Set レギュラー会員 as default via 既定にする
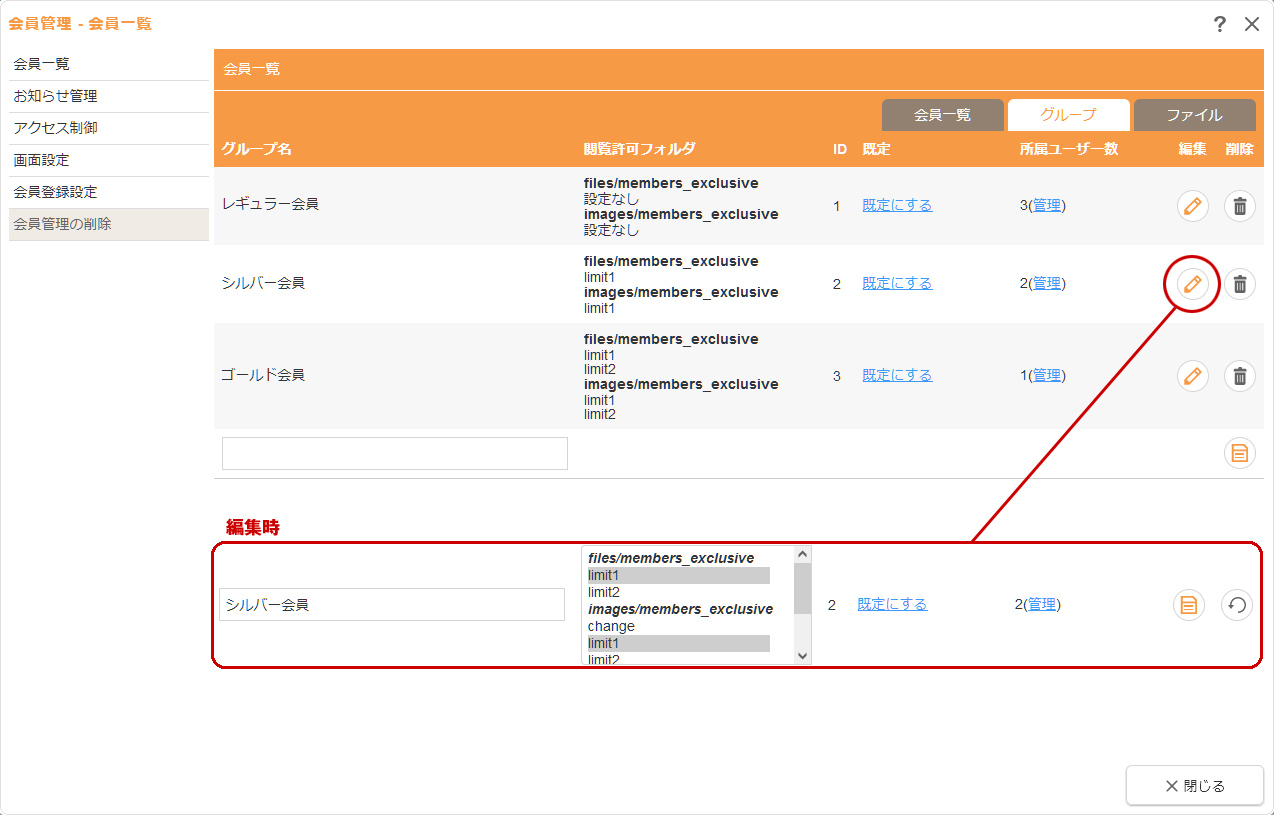This screenshot has width=1274, height=815. pos(897,205)
